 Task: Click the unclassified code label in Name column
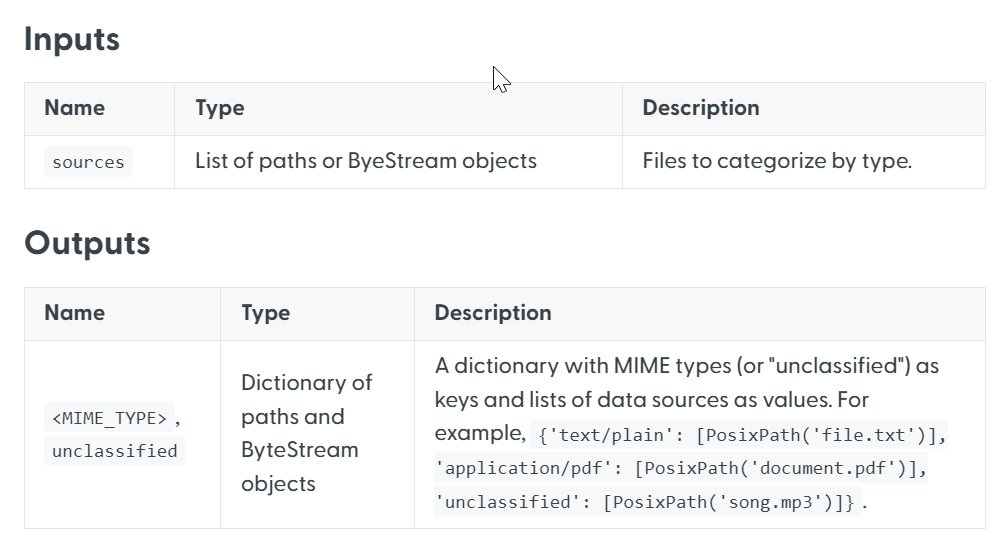tap(114, 451)
